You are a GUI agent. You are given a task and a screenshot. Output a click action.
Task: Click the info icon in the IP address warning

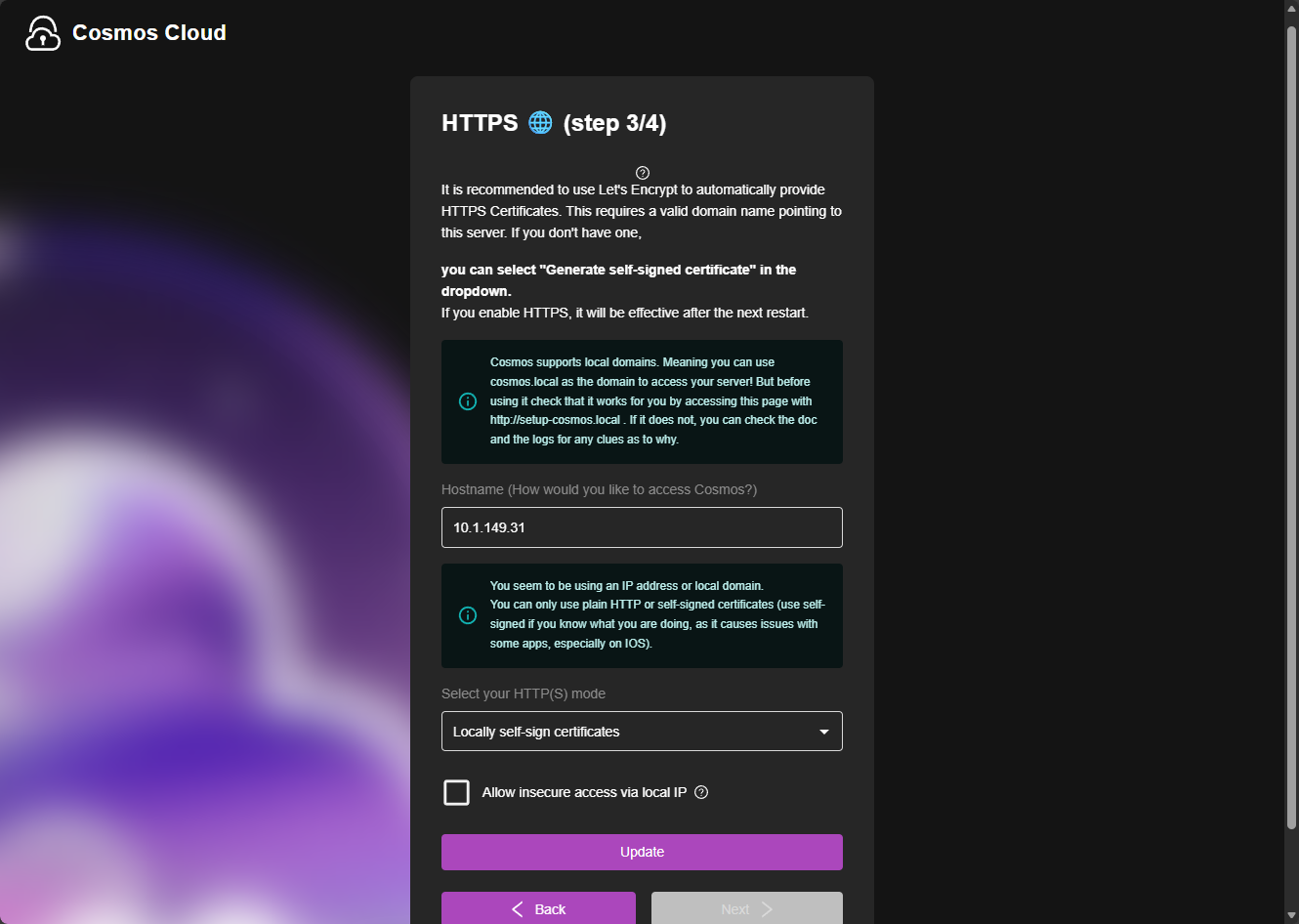pyautogui.click(x=468, y=615)
